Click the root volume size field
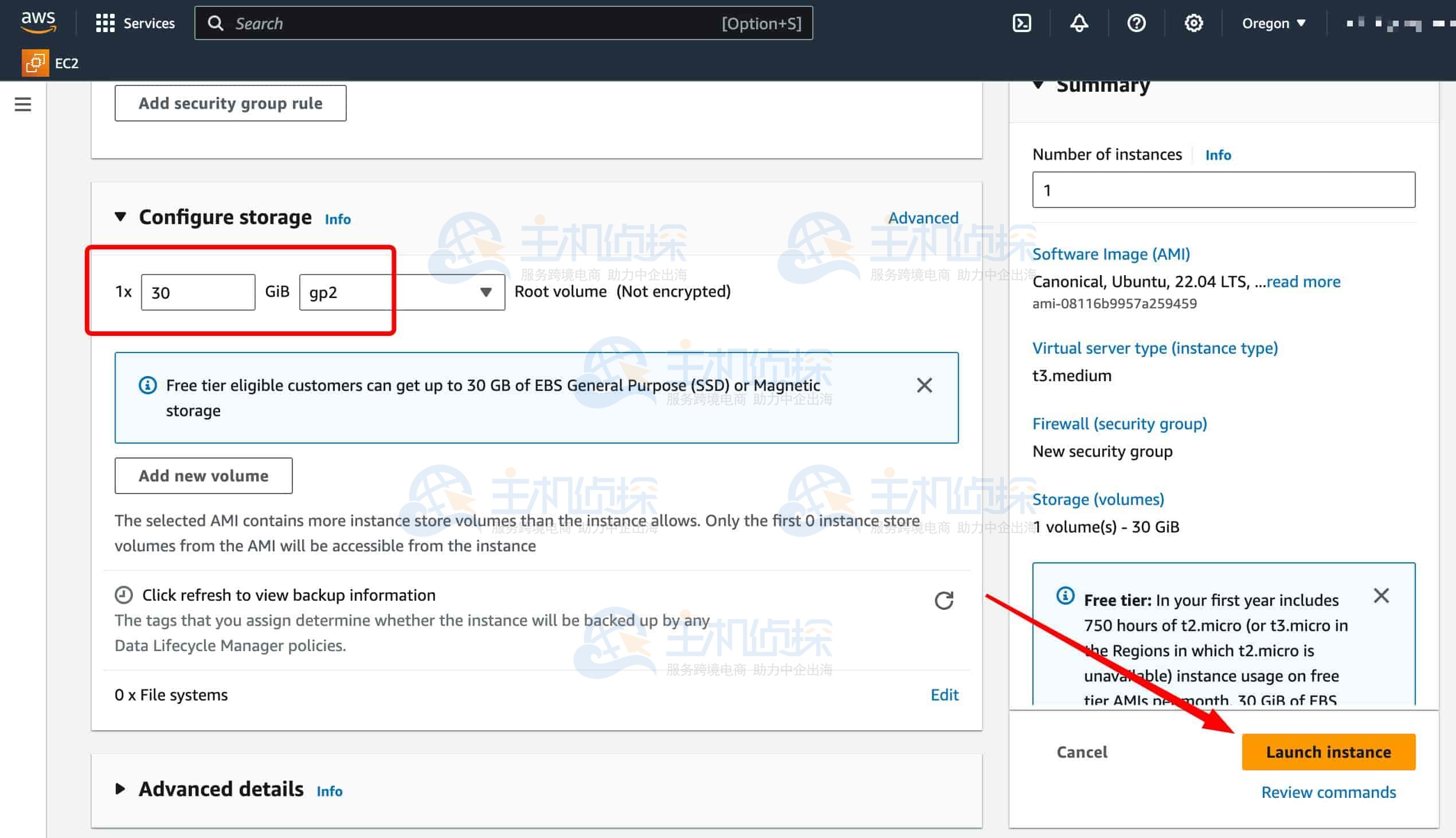The width and height of the screenshot is (1456, 838). click(x=197, y=292)
